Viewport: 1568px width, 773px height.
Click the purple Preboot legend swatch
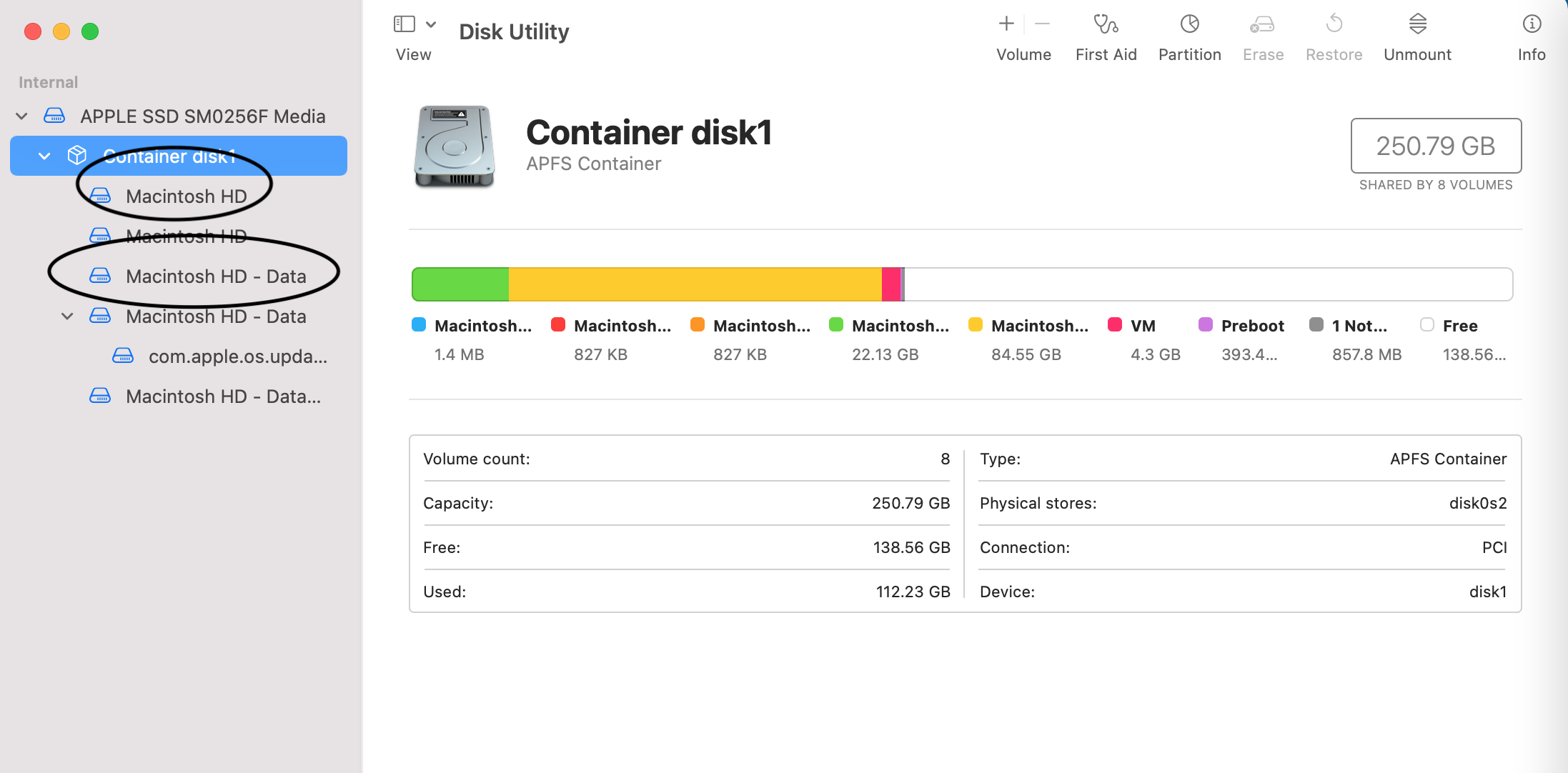pos(1206,325)
